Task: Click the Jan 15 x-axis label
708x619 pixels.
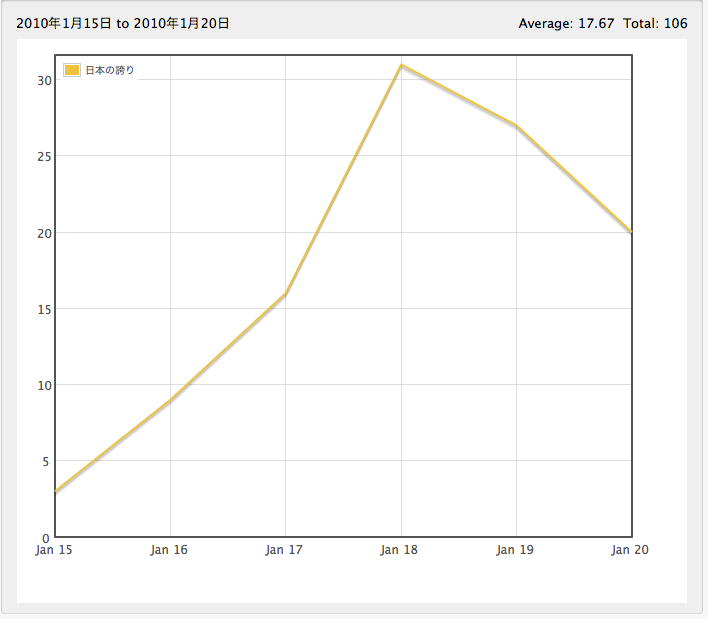Action: pyautogui.click(x=53, y=550)
